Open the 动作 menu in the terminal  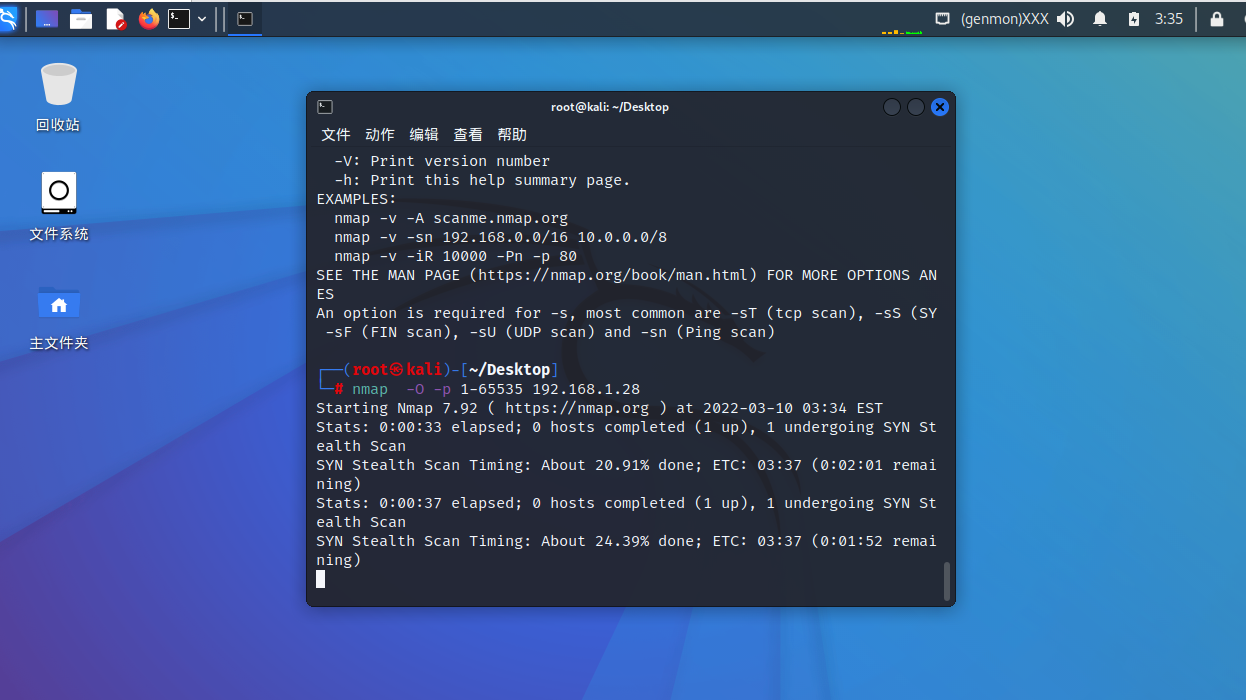pos(380,135)
